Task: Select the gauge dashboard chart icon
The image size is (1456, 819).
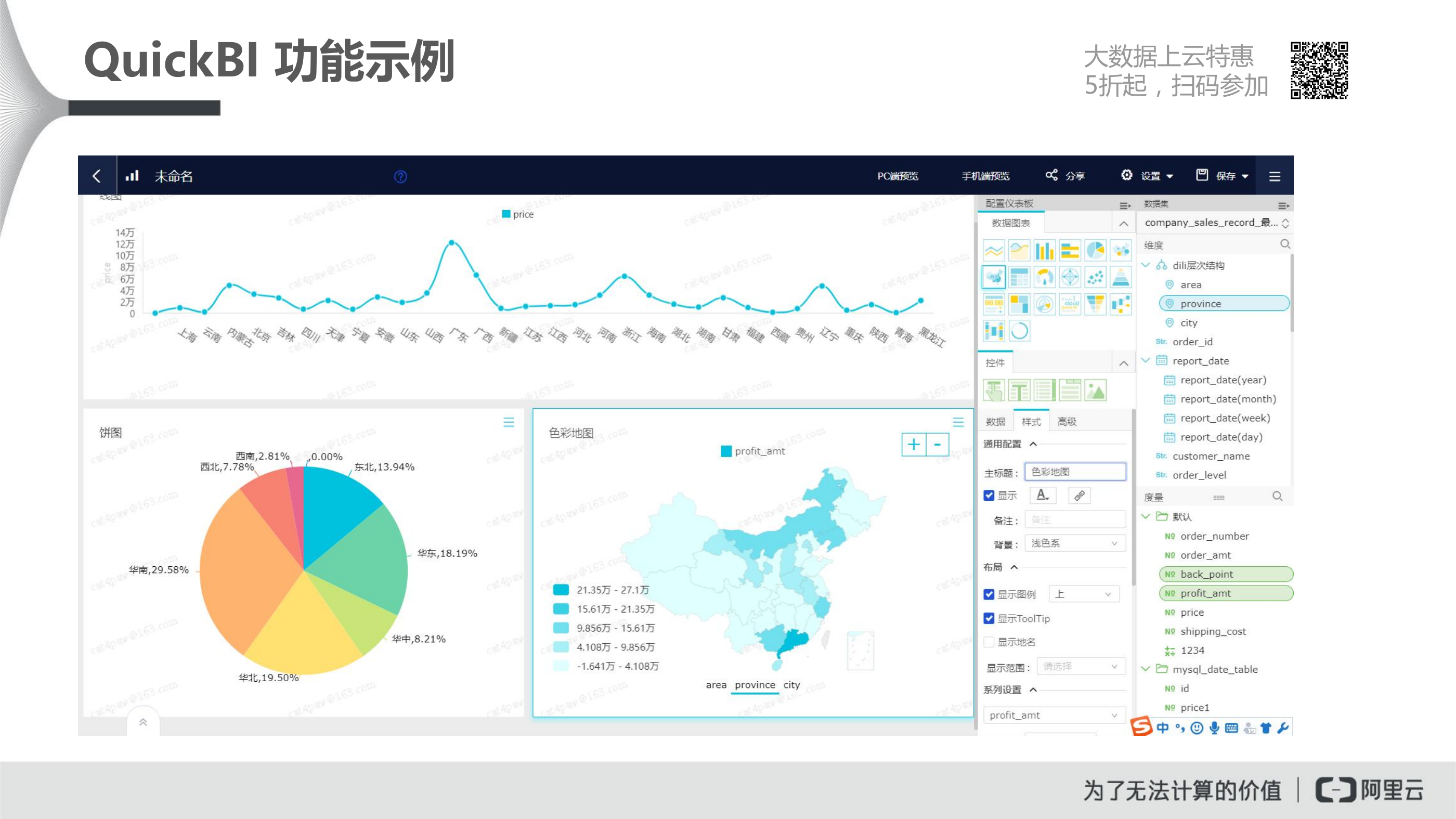Action: [1045, 277]
